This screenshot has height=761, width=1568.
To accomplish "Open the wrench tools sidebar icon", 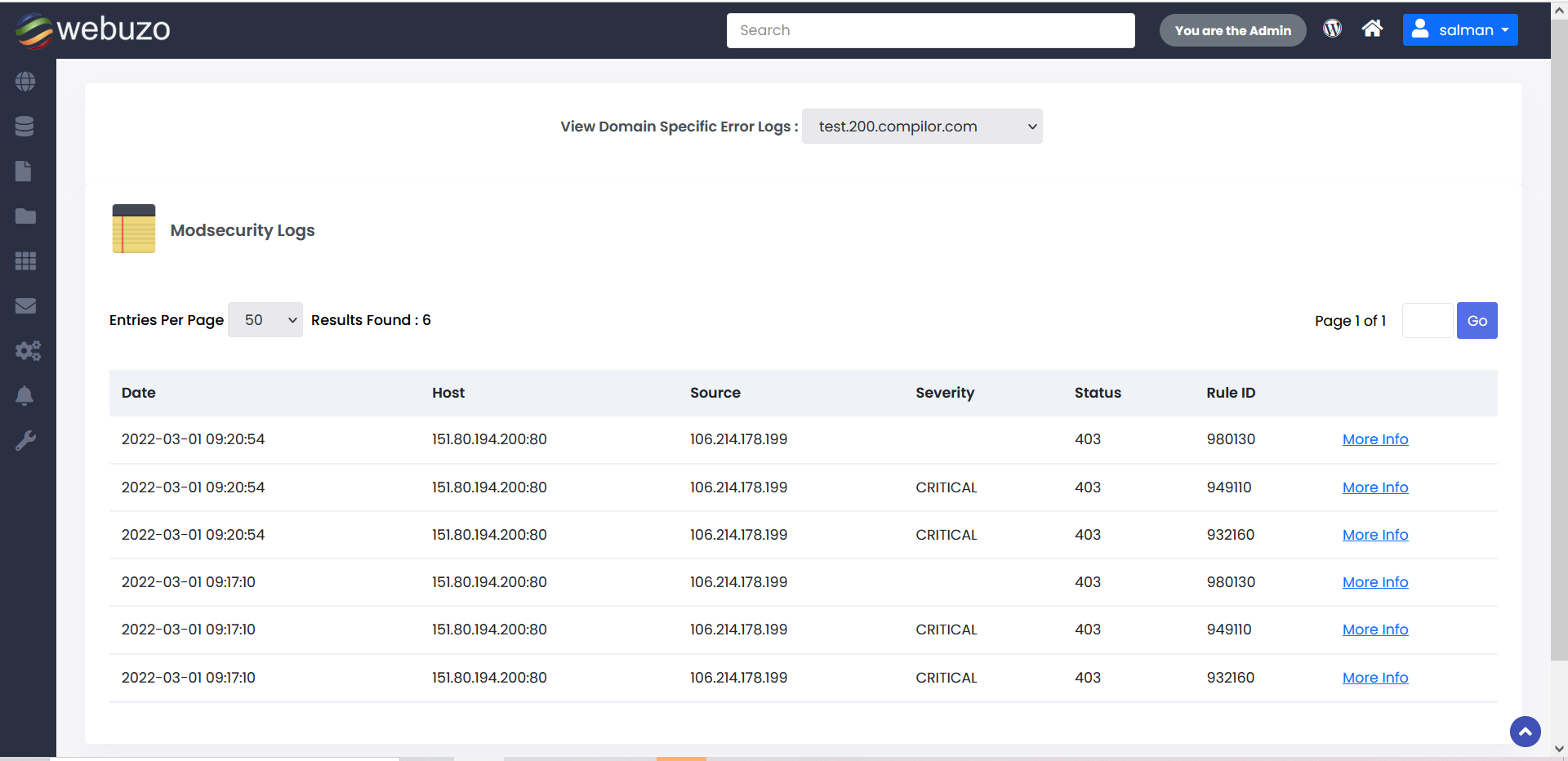I will [25, 441].
